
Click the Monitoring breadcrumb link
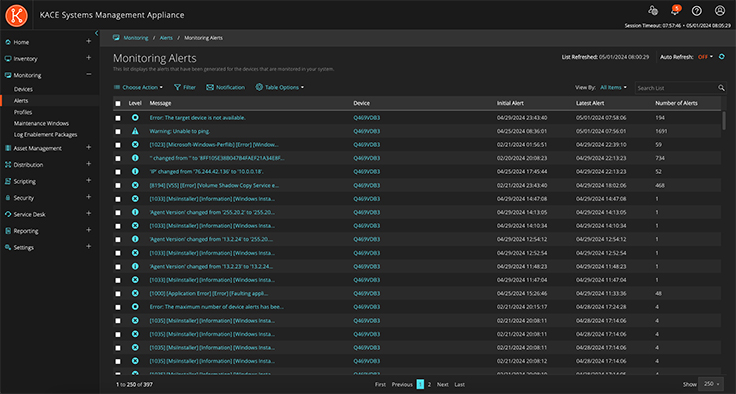[x=136, y=38]
